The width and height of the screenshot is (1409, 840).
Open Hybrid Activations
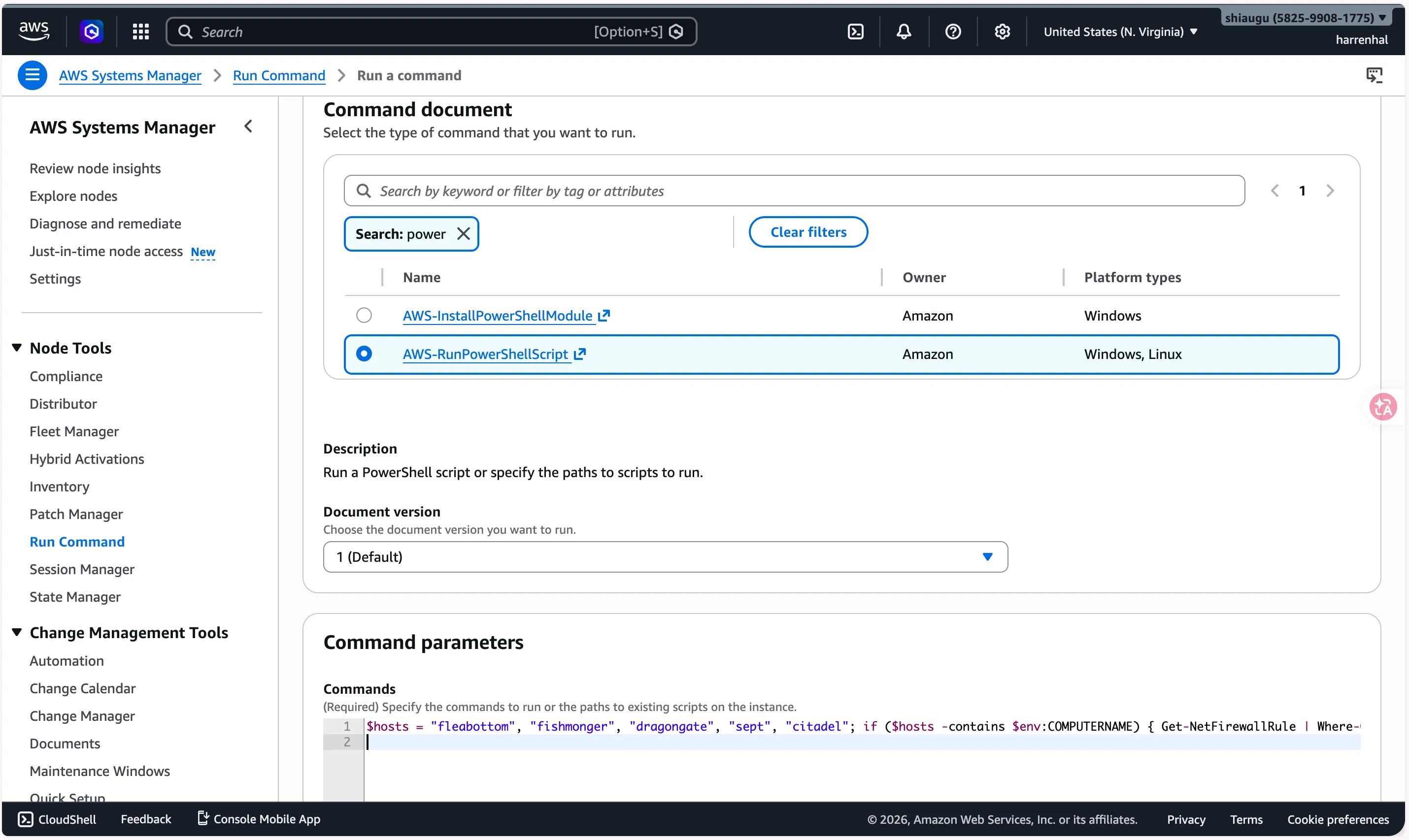87,459
